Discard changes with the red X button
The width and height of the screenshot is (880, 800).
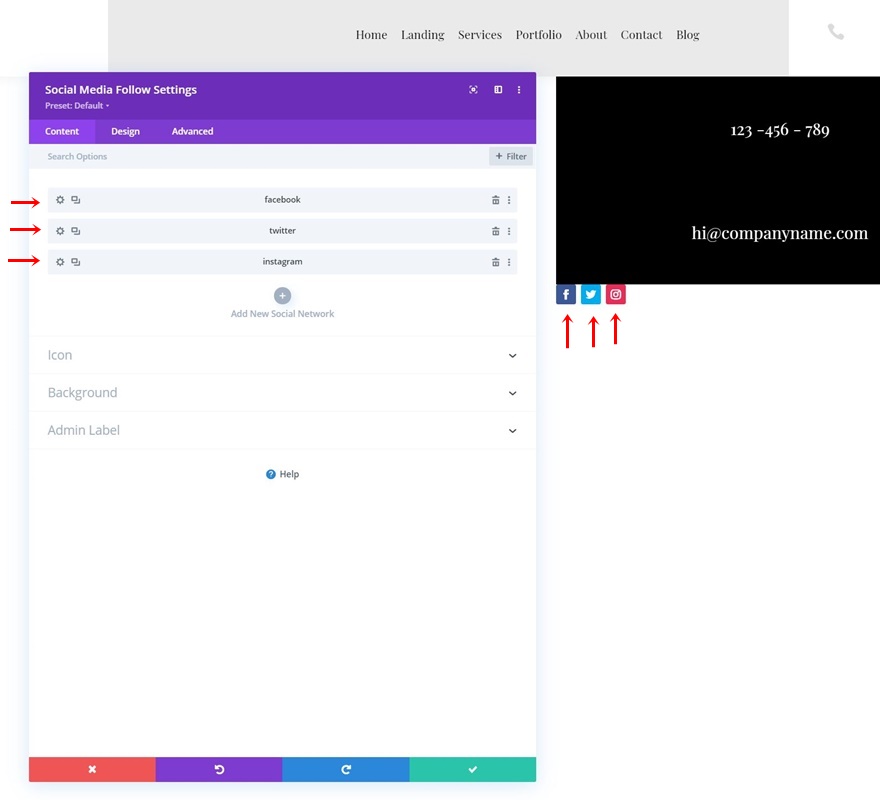pyautogui.click(x=92, y=769)
